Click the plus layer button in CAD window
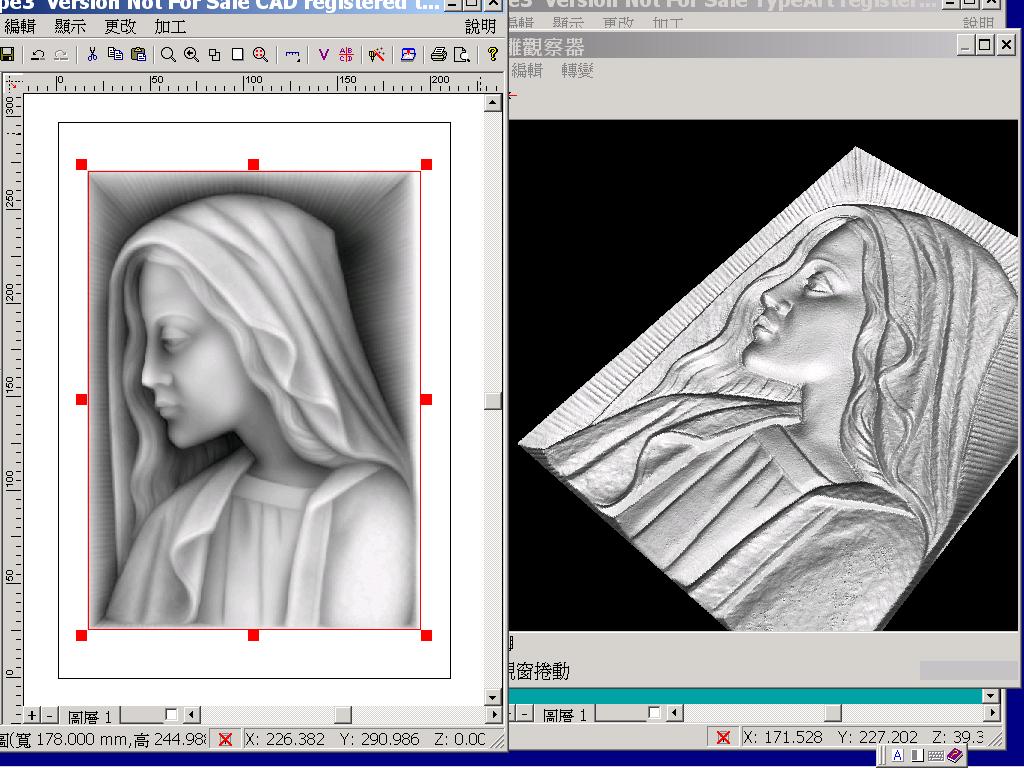Viewport: 1024px width, 768px height. click(x=32, y=715)
